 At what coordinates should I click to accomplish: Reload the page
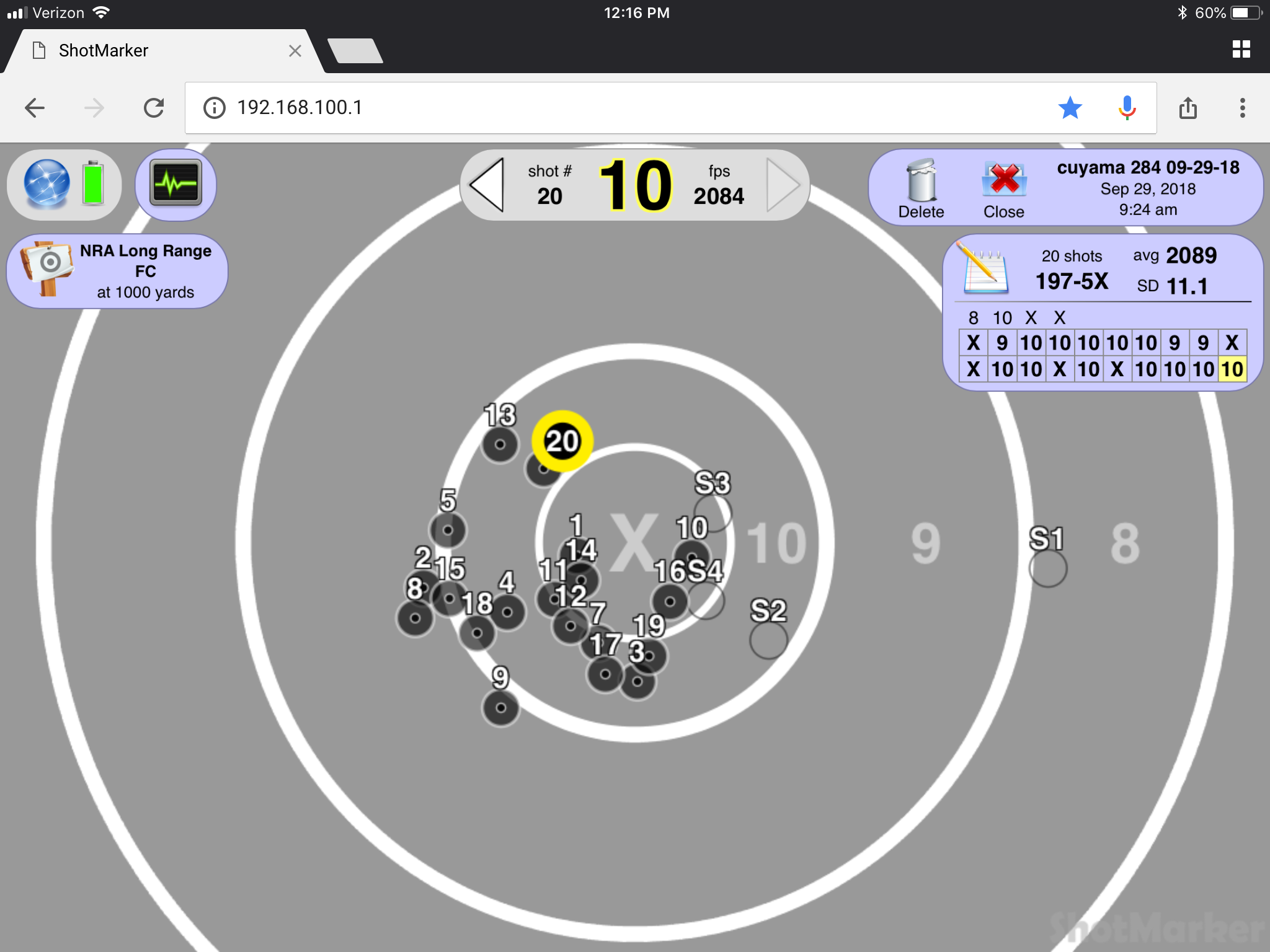point(154,108)
